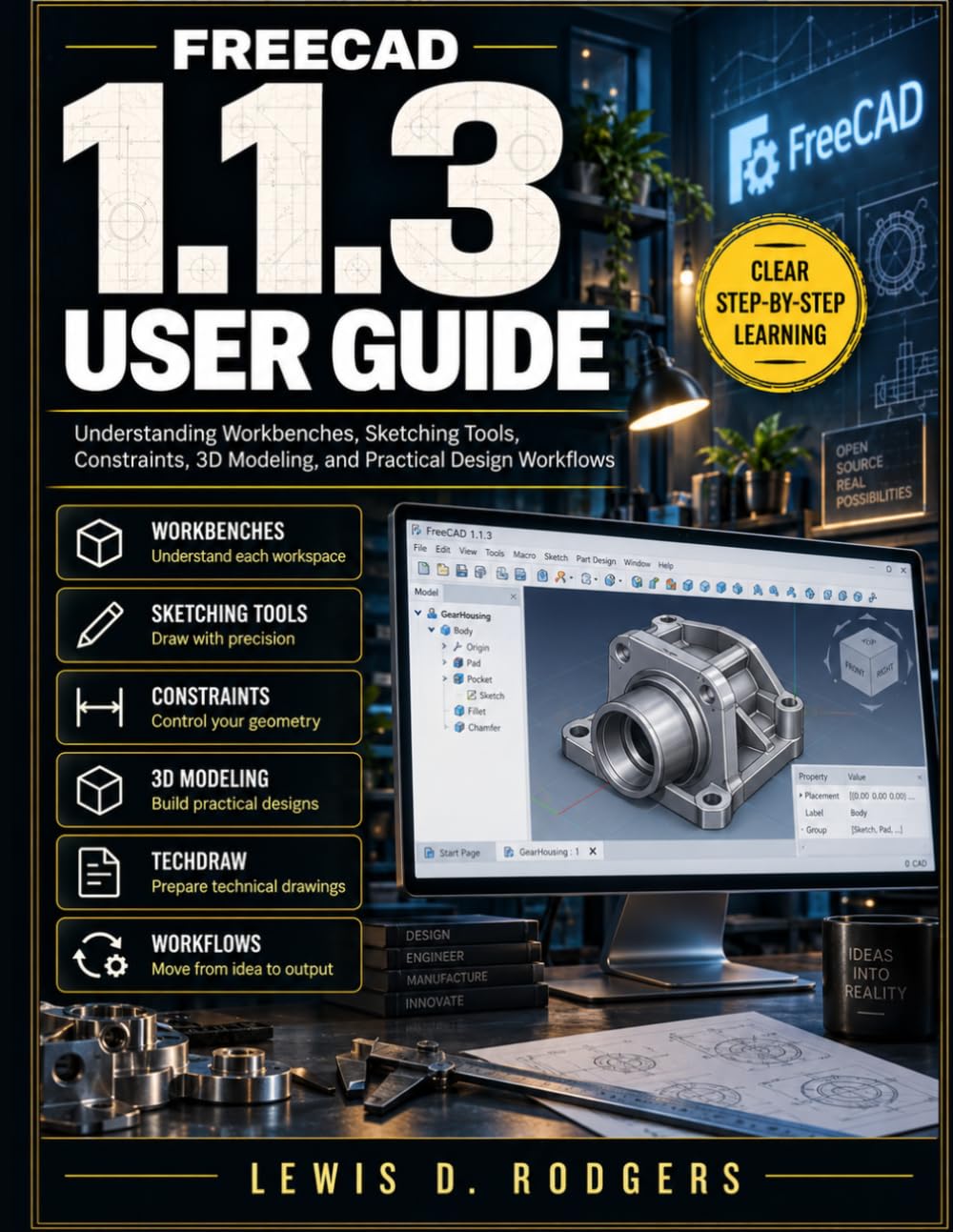The width and height of the screenshot is (953, 1232).
Task: Click the multicolored cube toolbar icon
Action: pyautogui.click(x=671, y=583)
